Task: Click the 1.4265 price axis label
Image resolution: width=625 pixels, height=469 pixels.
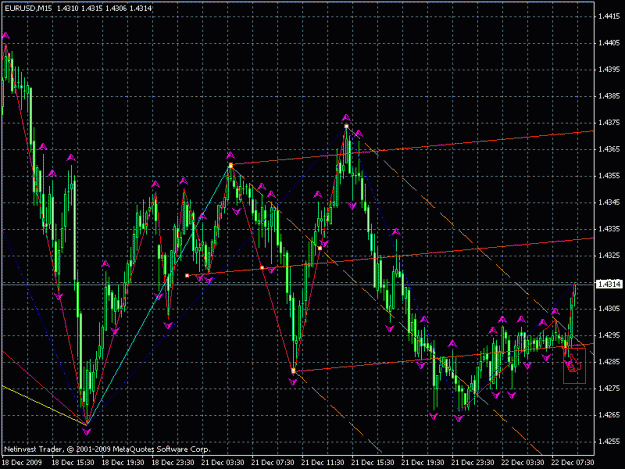Action: click(x=609, y=415)
